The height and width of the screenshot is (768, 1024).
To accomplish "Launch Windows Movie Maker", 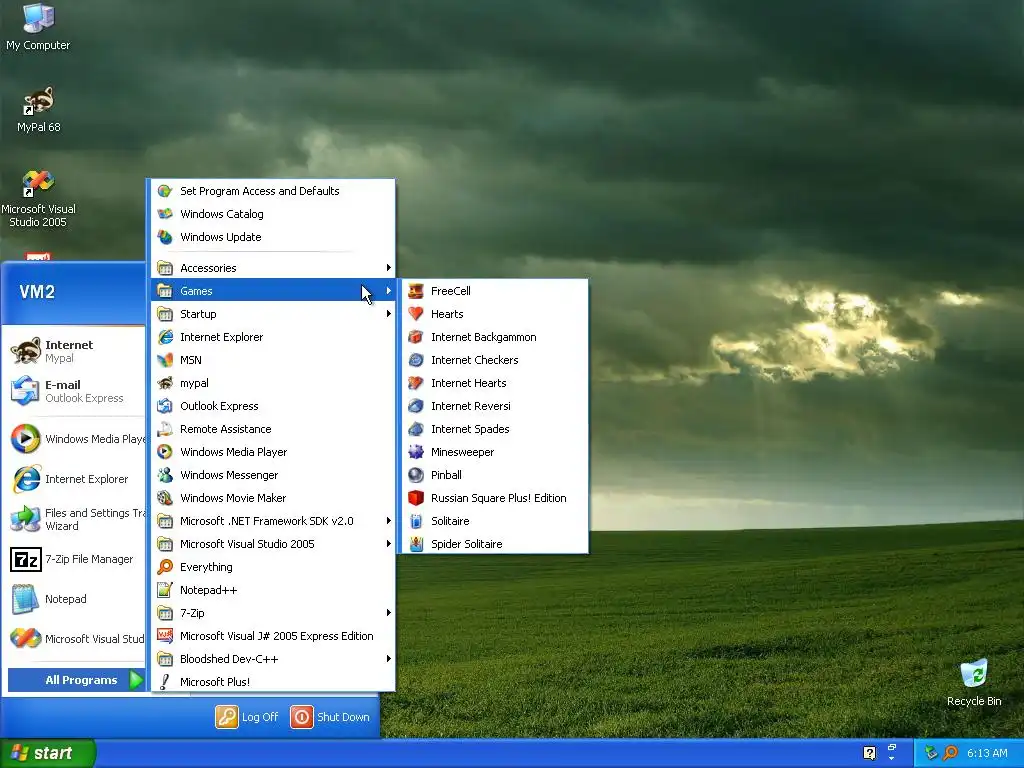I will coord(273,498).
